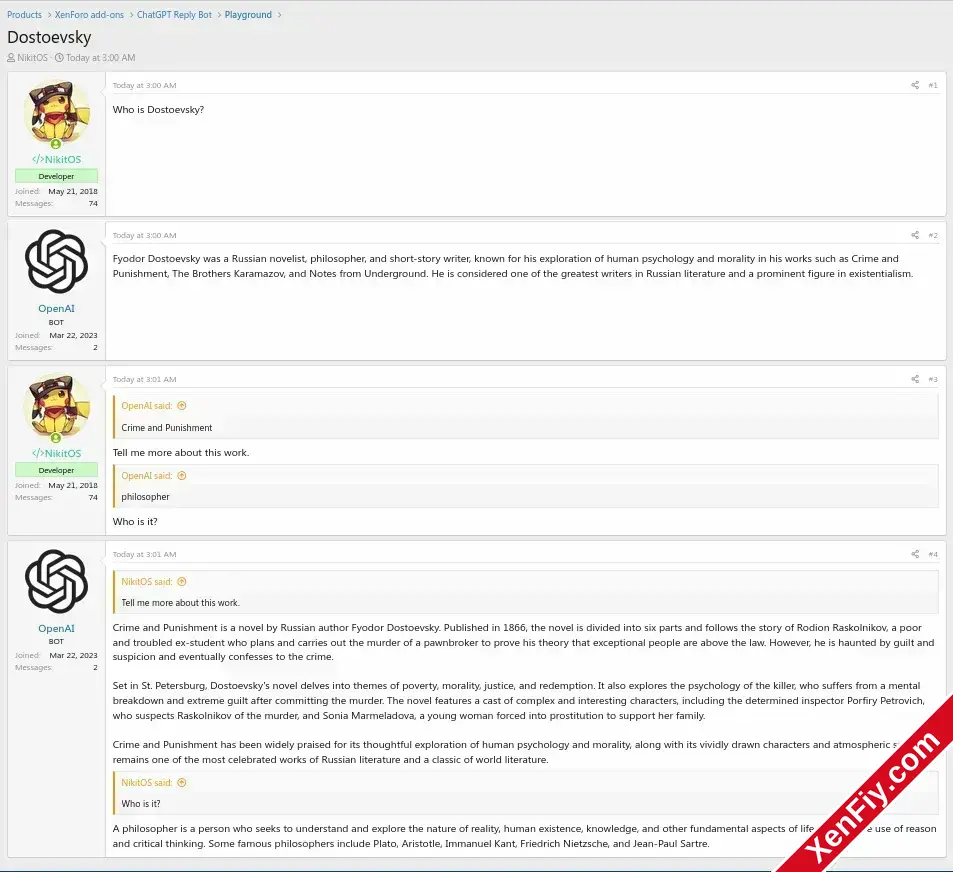Click quoted text 'Crime and Punishment' in post #3
The image size is (953, 872).
(x=167, y=428)
